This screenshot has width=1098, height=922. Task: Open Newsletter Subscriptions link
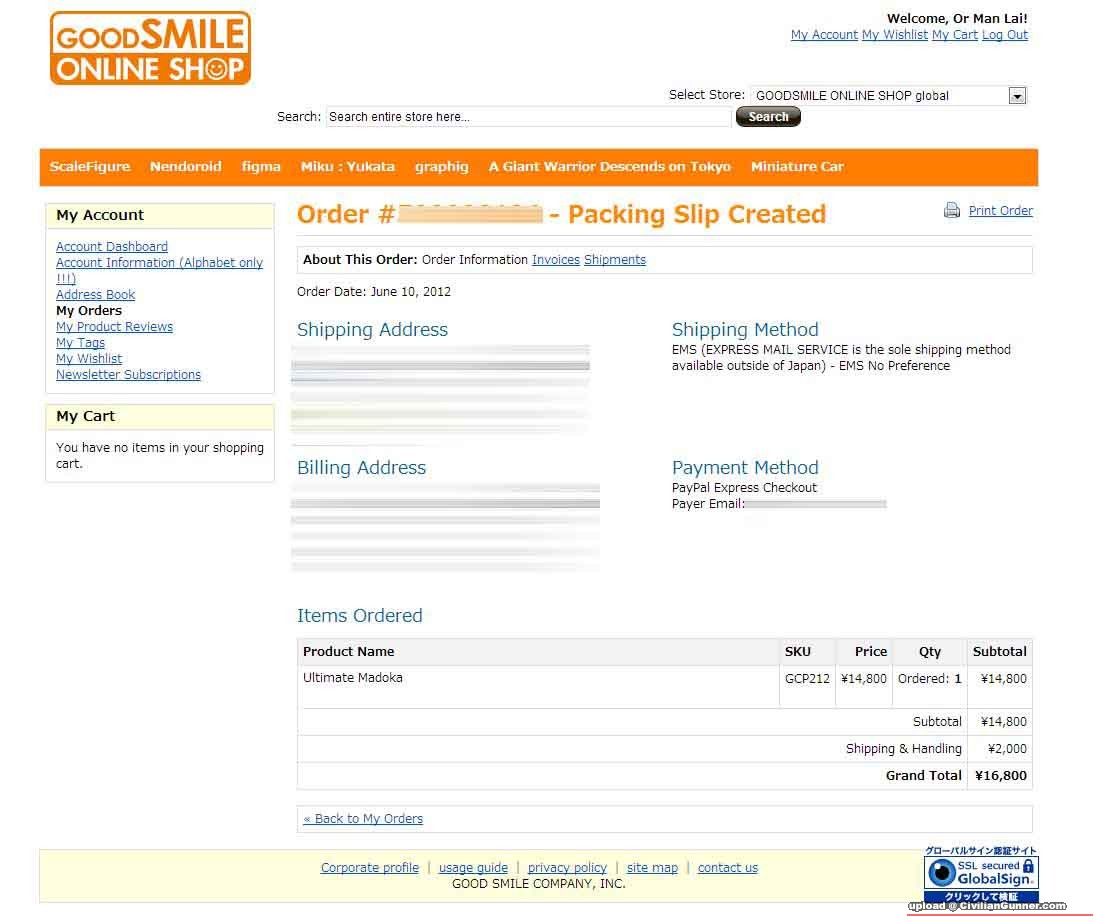pyautogui.click(x=128, y=375)
